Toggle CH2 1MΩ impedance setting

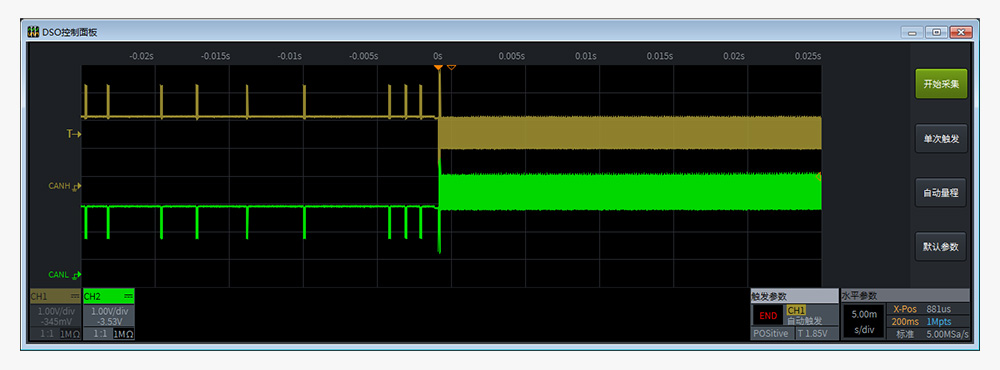click(x=124, y=334)
